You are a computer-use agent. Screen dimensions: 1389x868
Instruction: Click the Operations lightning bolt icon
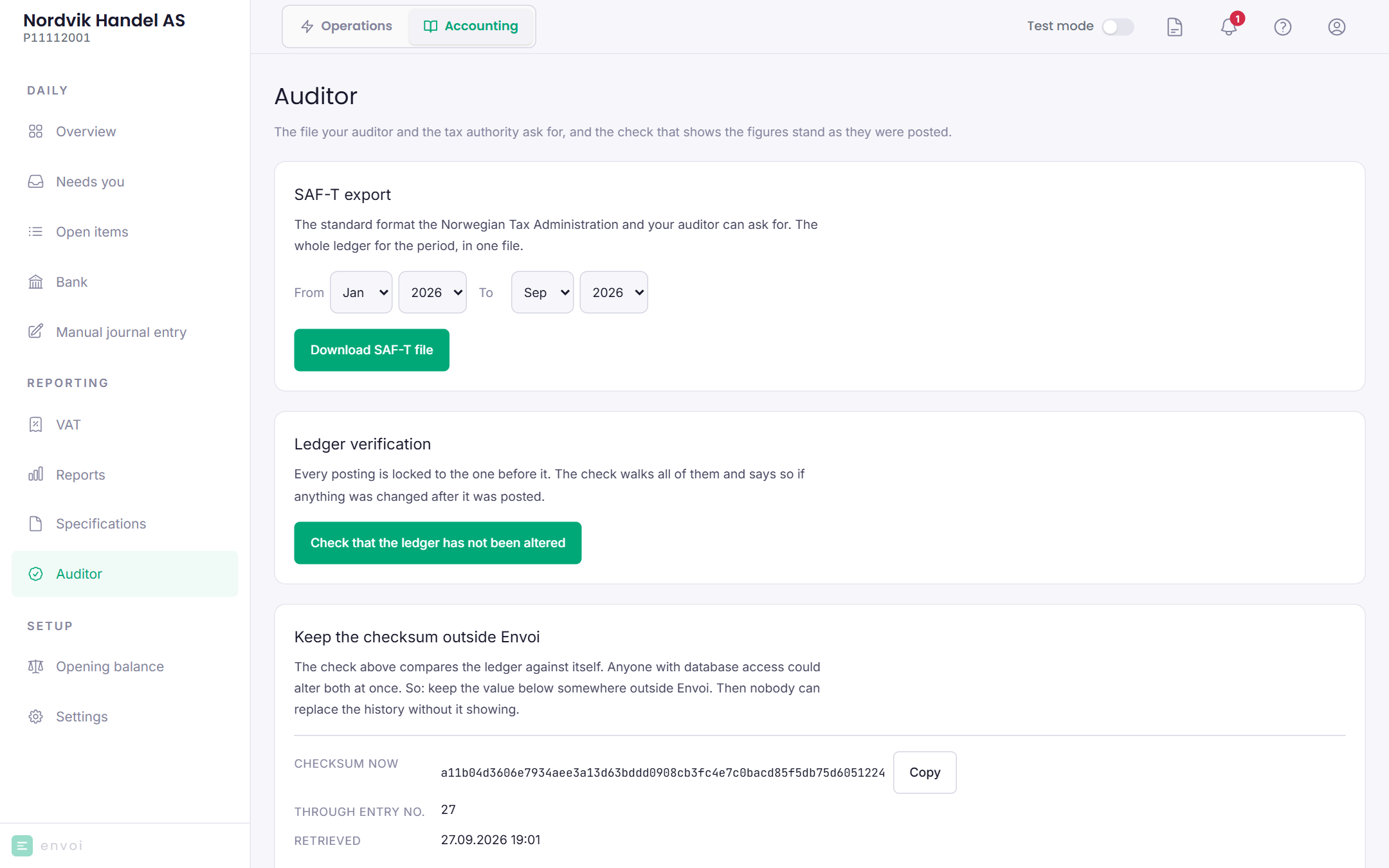coord(307,26)
